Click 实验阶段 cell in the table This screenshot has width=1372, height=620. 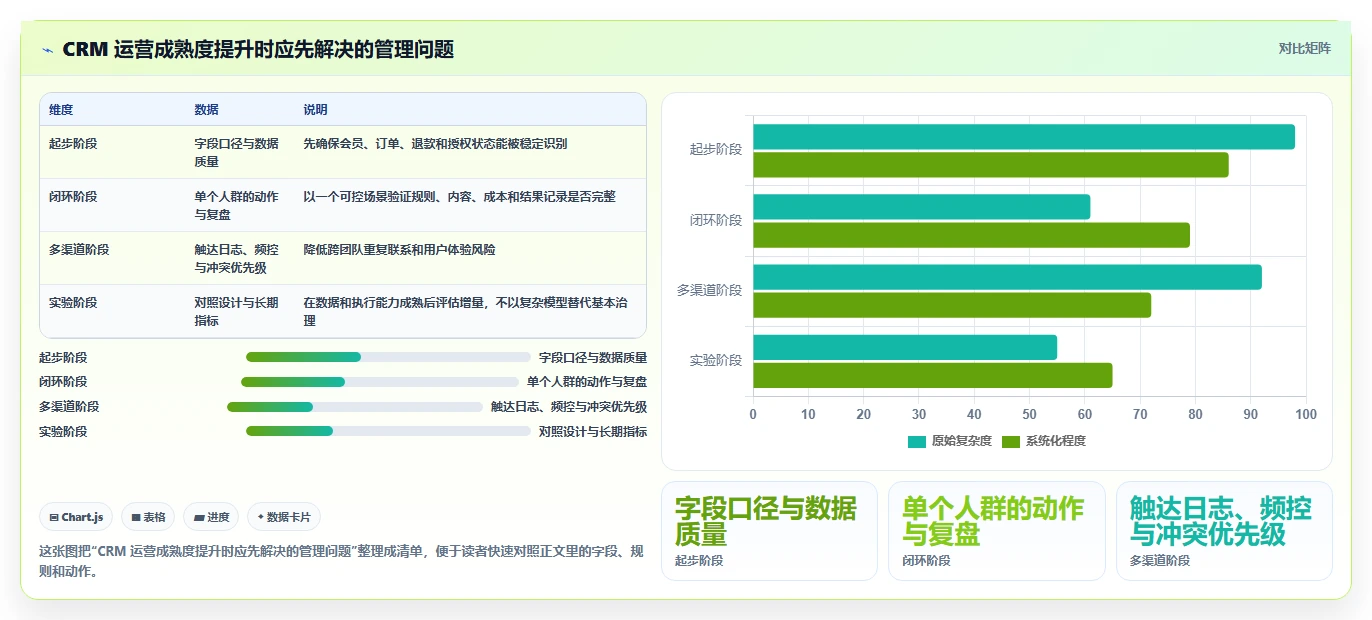click(x=73, y=303)
